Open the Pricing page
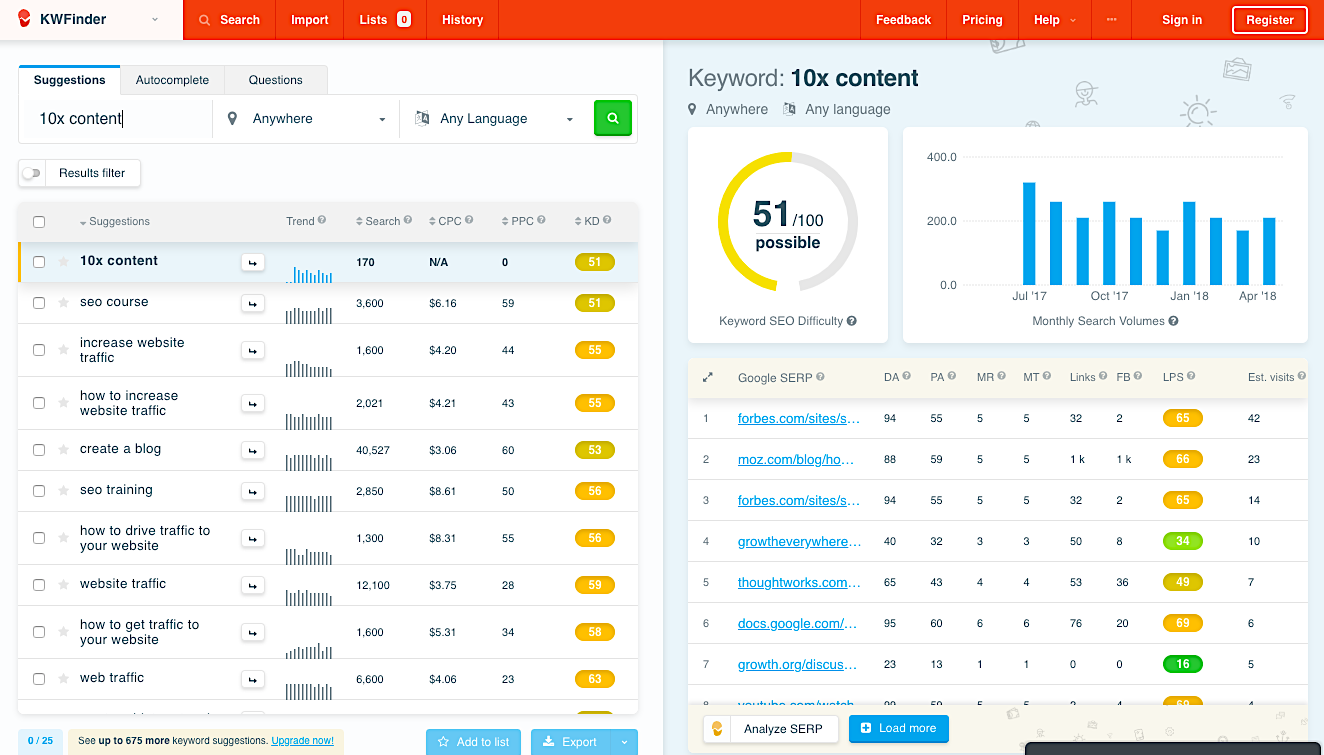Image resolution: width=1324 pixels, height=755 pixels. pos(982,20)
